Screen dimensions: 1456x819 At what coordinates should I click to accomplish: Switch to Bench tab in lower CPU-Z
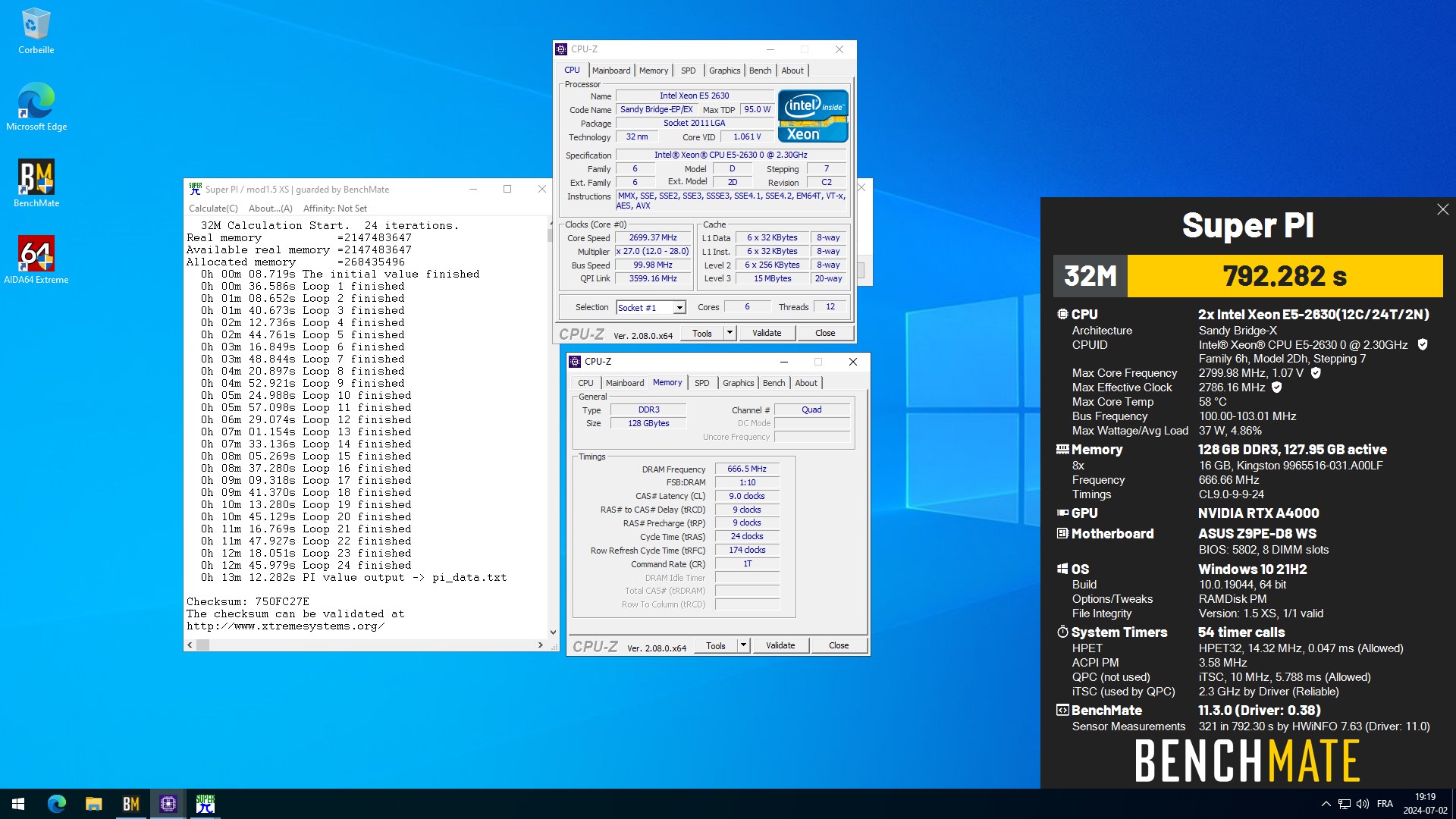pos(774,383)
